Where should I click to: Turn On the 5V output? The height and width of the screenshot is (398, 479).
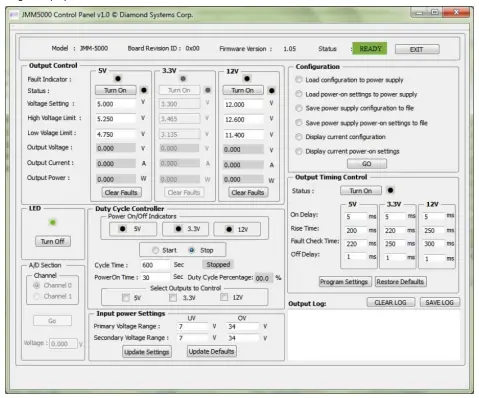pyautogui.click(x=115, y=90)
